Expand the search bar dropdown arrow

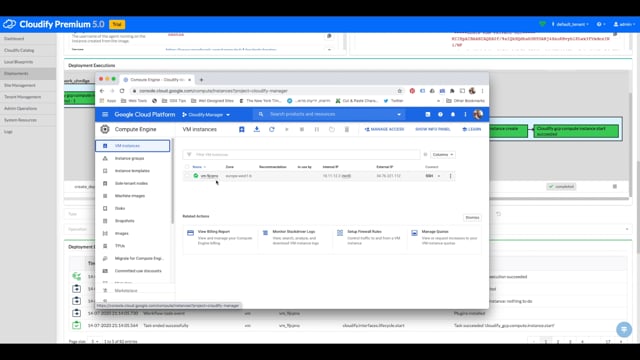(399, 115)
